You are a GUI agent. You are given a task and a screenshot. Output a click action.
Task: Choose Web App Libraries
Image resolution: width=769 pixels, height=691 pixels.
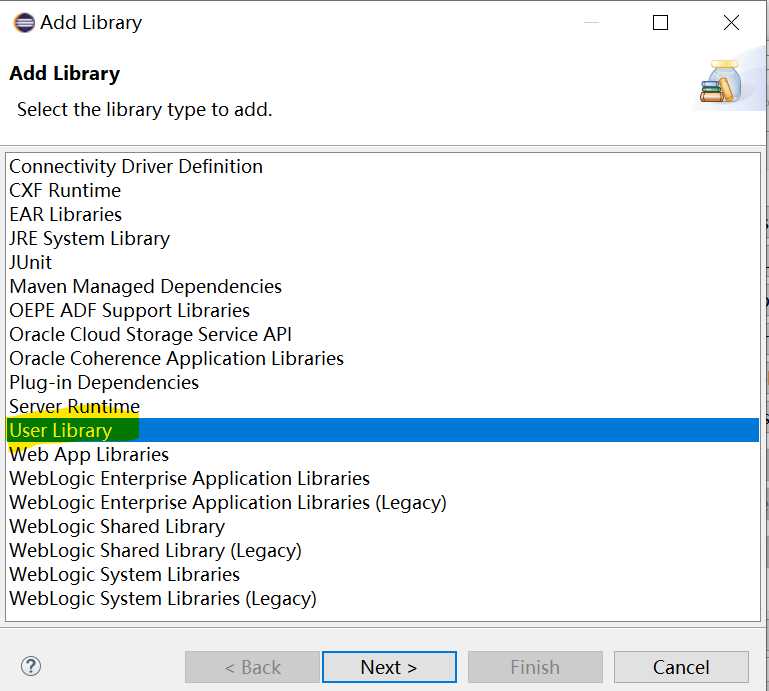89,455
